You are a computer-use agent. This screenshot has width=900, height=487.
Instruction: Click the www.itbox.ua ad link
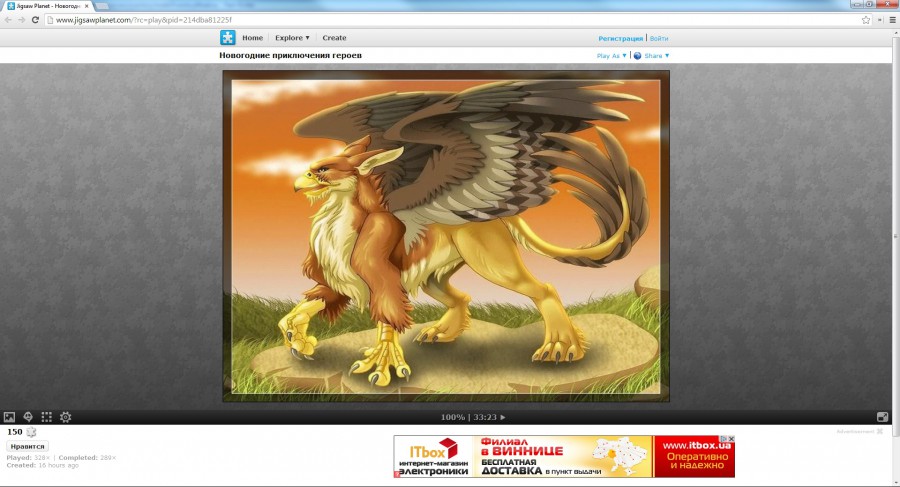click(696, 445)
